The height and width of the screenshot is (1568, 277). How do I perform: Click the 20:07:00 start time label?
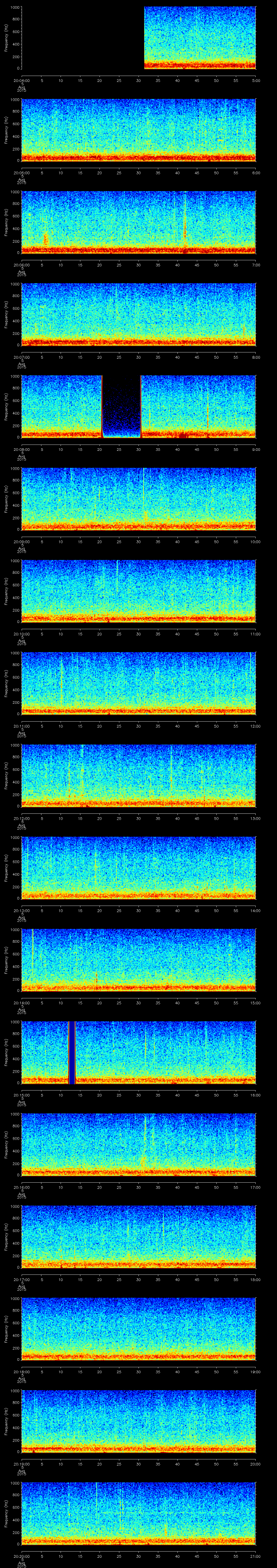[21, 357]
